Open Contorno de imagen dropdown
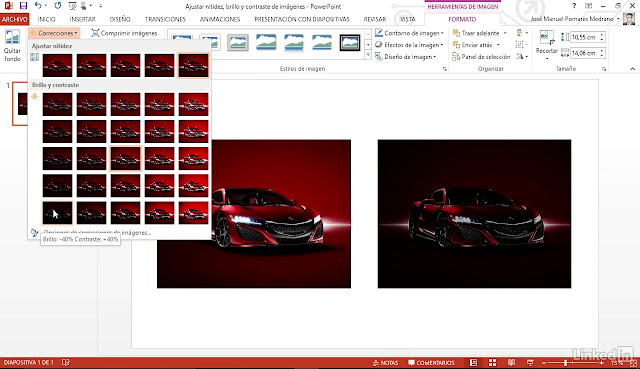Image resolution: width=640 pixels, height=369 pixels. click(409, 33)
